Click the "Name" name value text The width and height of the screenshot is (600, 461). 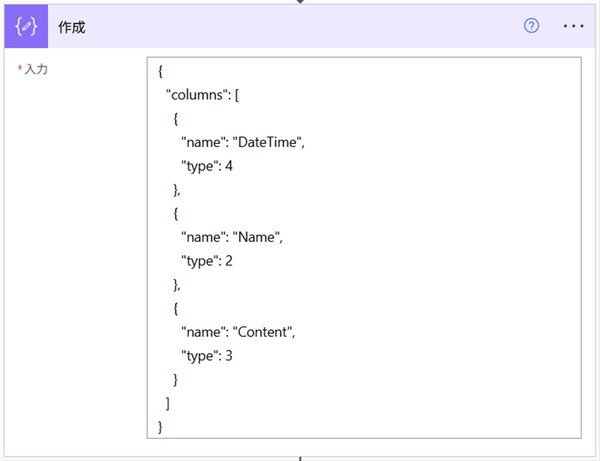pyautogui.click(x=257, y=237)
